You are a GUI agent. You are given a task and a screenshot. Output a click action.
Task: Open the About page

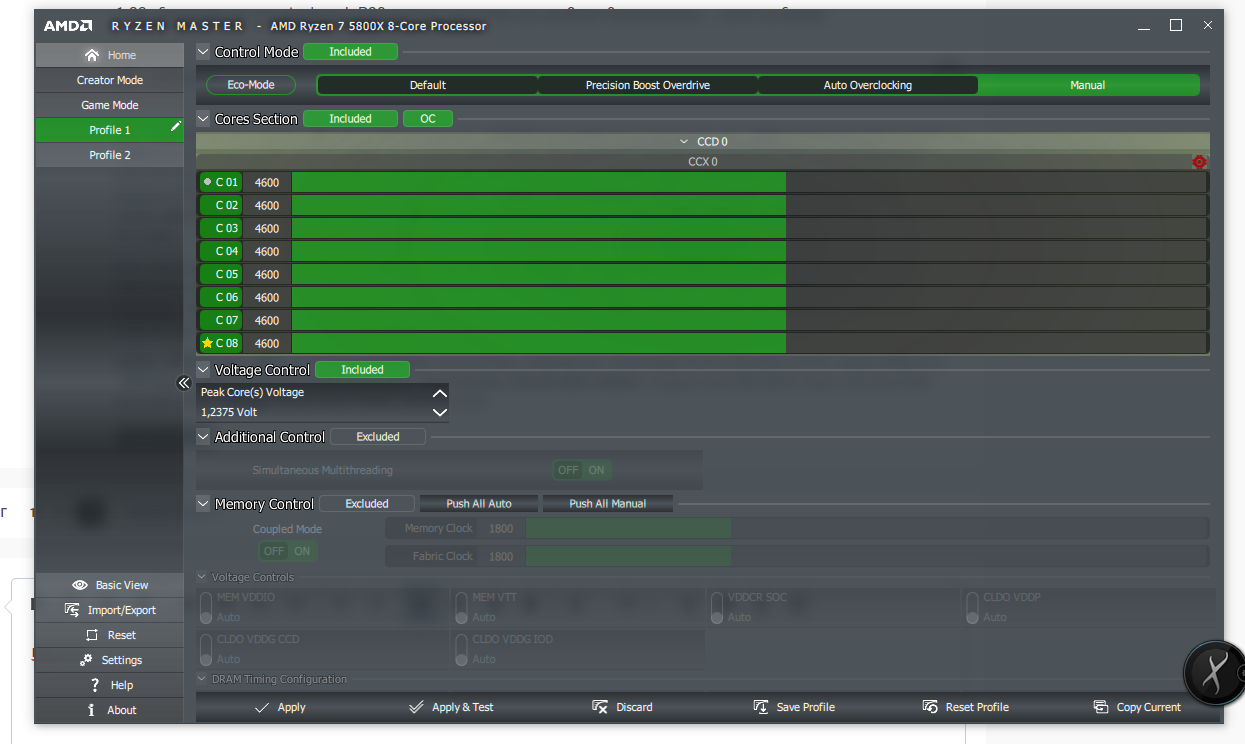(x=110, y=710)
